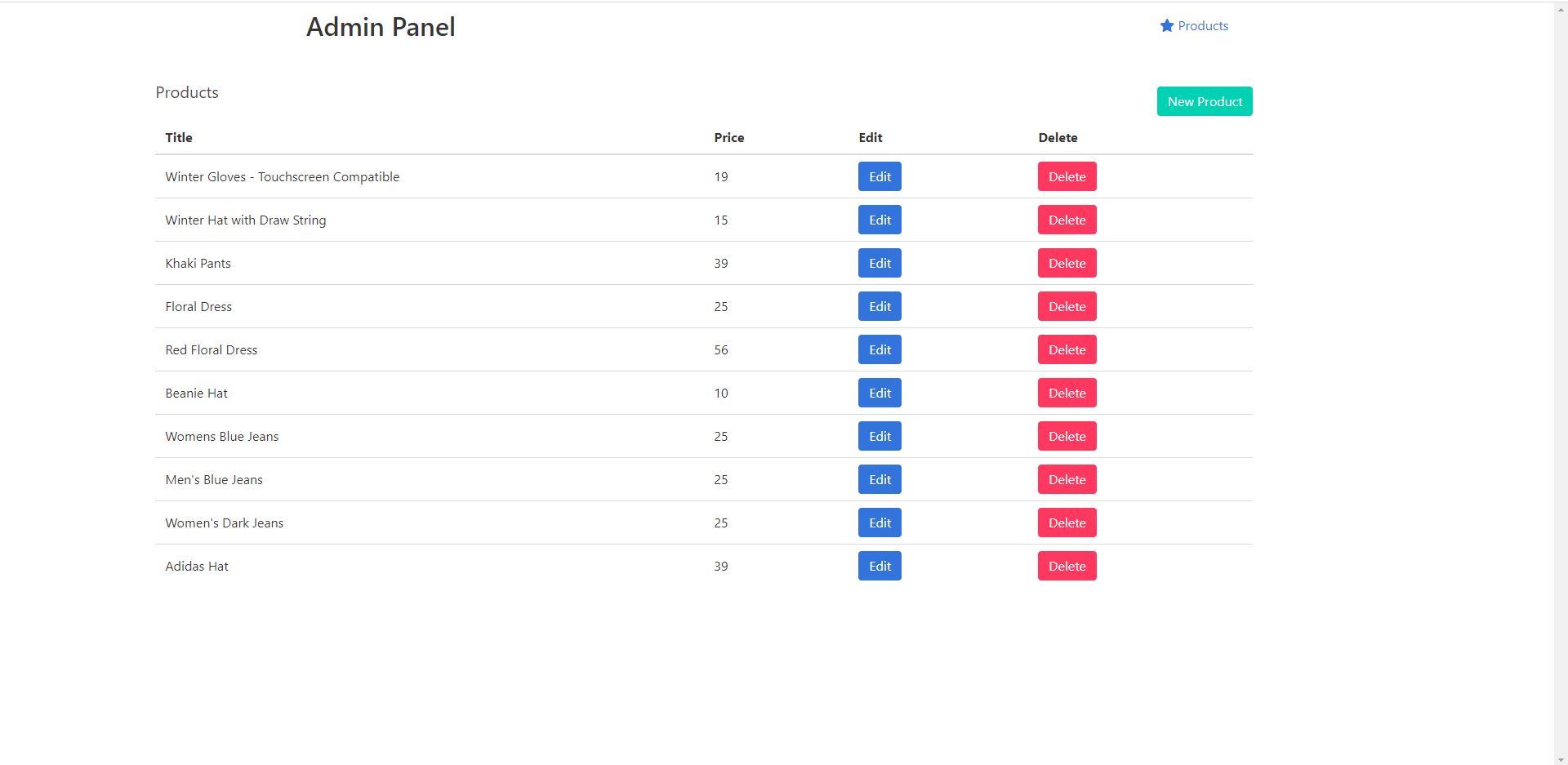Edit the Womens Blue Jeans entry
The image size is (1568, 765).
[880, 436]
